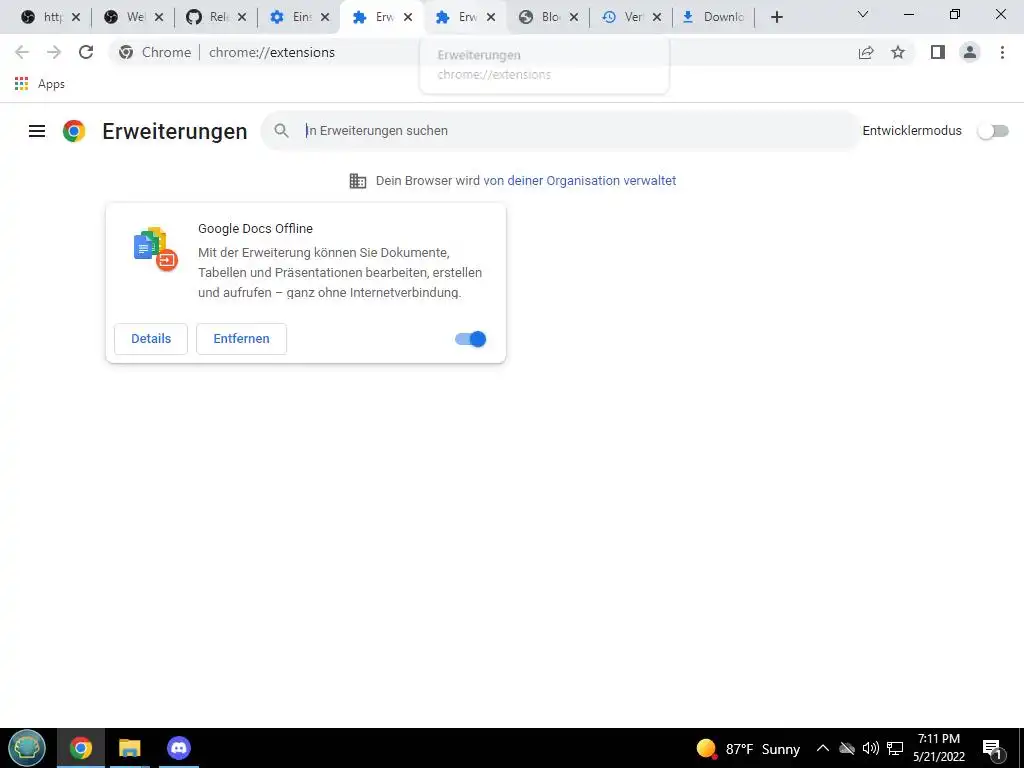This screenshot has height=768, width=1024.
Task: Open the Apps bookmarks shortcut
Action: pos(40,84)
